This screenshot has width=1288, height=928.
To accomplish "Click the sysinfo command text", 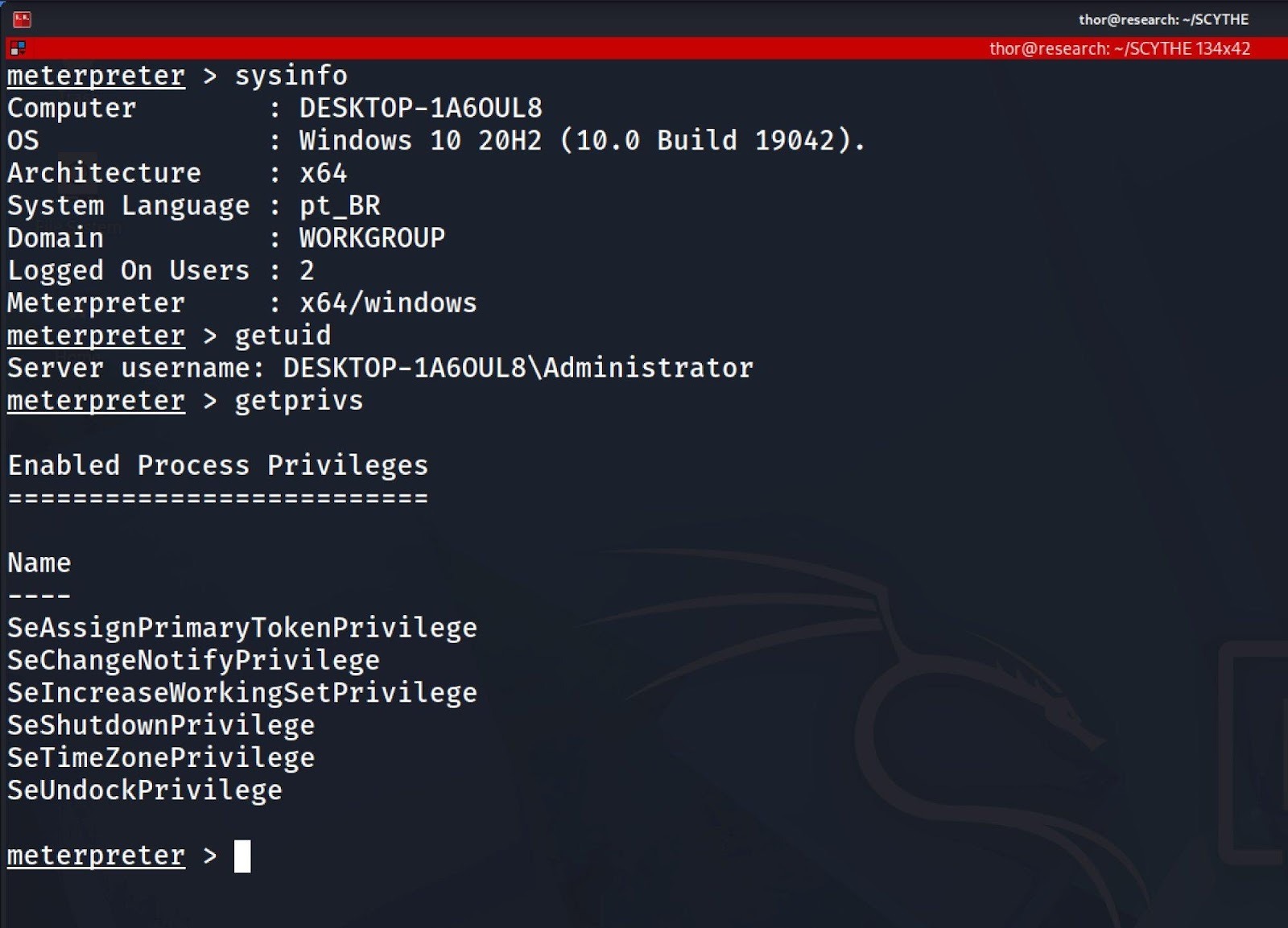I will pyautogui.click(x=291, y=76).
